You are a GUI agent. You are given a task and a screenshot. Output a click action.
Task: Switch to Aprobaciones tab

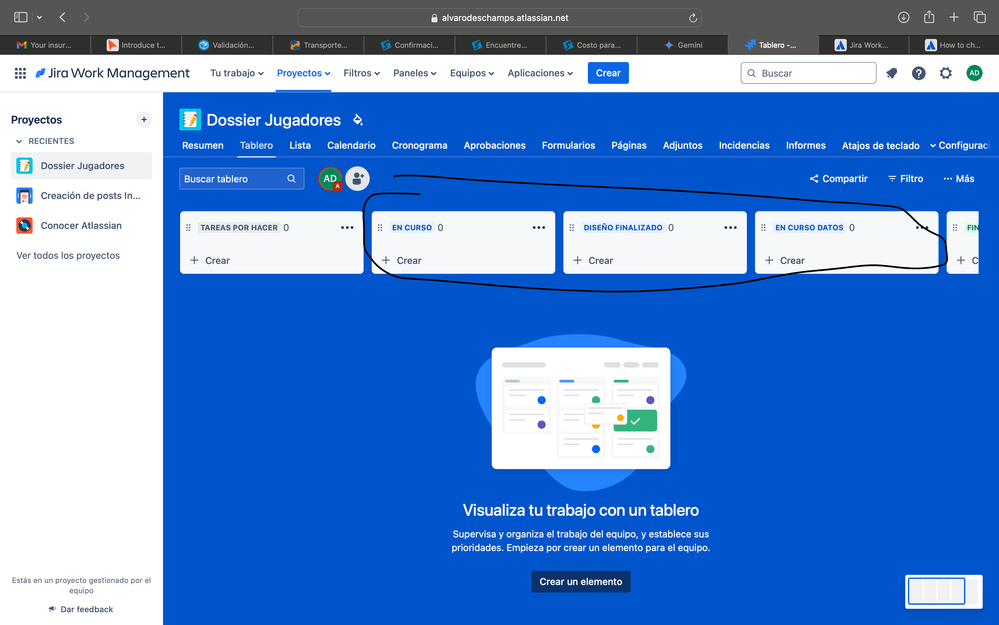[x=494, y=146]
